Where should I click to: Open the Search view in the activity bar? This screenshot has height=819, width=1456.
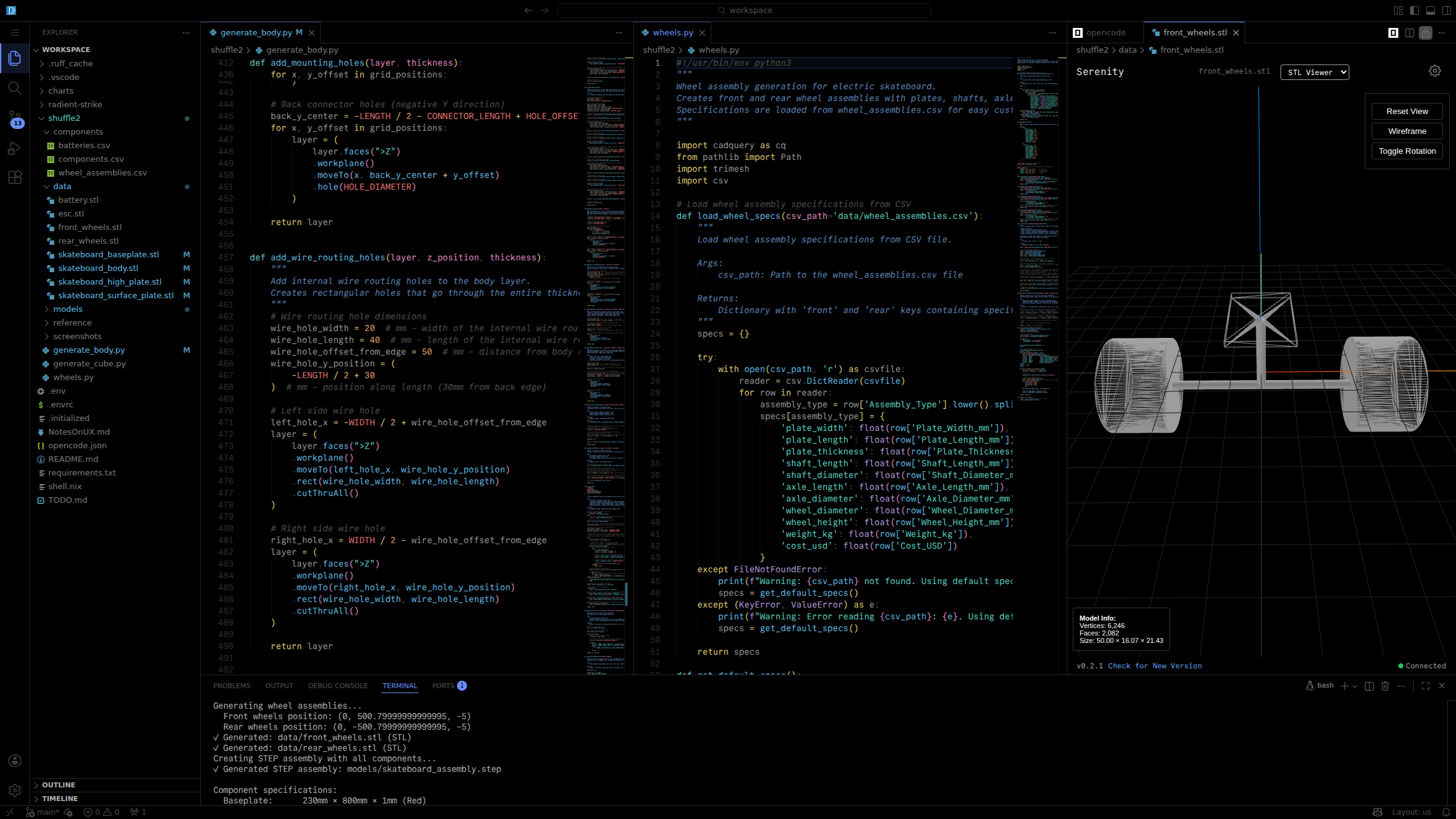(x=15, y=88)
